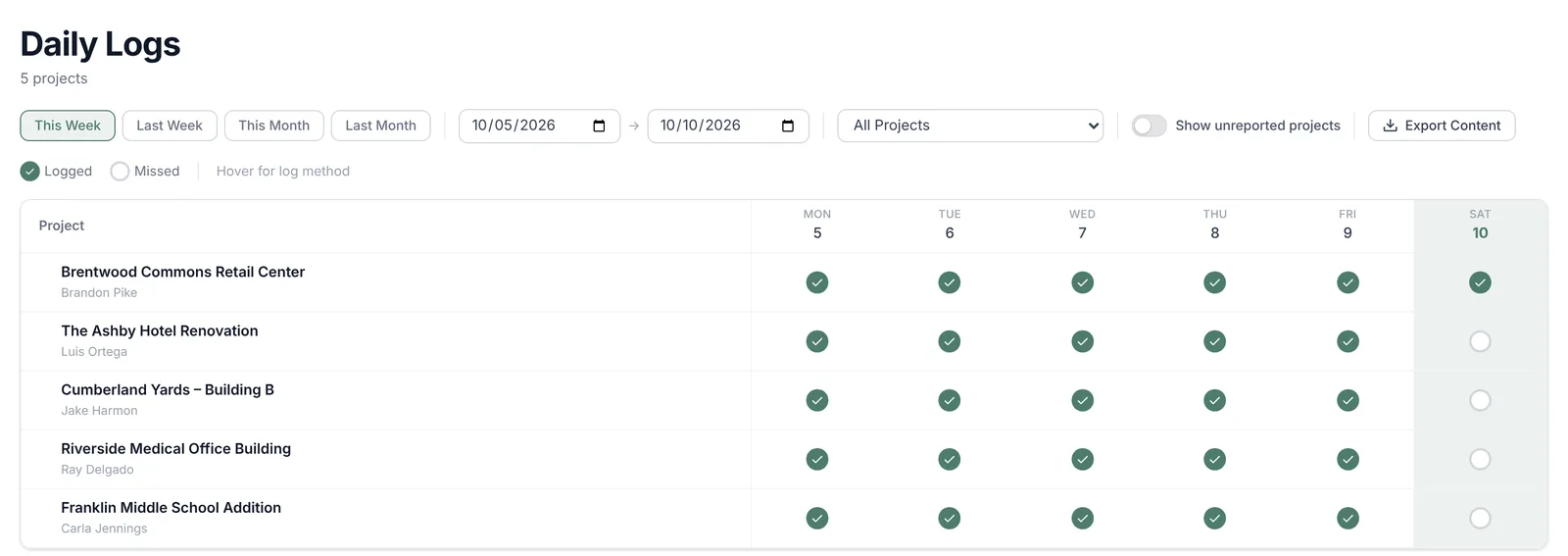
Task: Click Riverside Medical Thursday logged checkmark
Action: click(x=1215, y=459)
